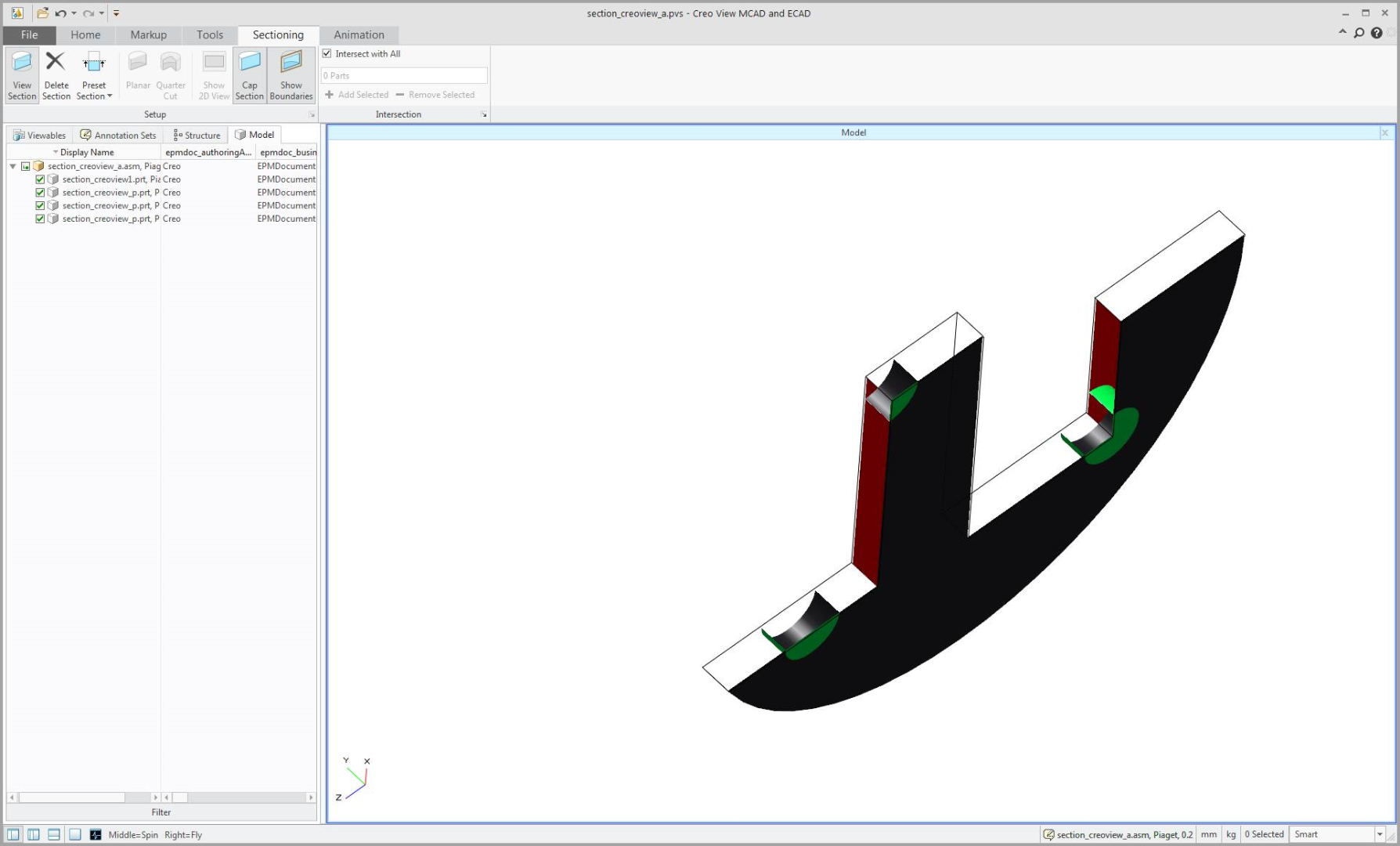This screenshot has width=1400, height=846.
Task: Open the Structure panel tab
Action: (197, 136)
